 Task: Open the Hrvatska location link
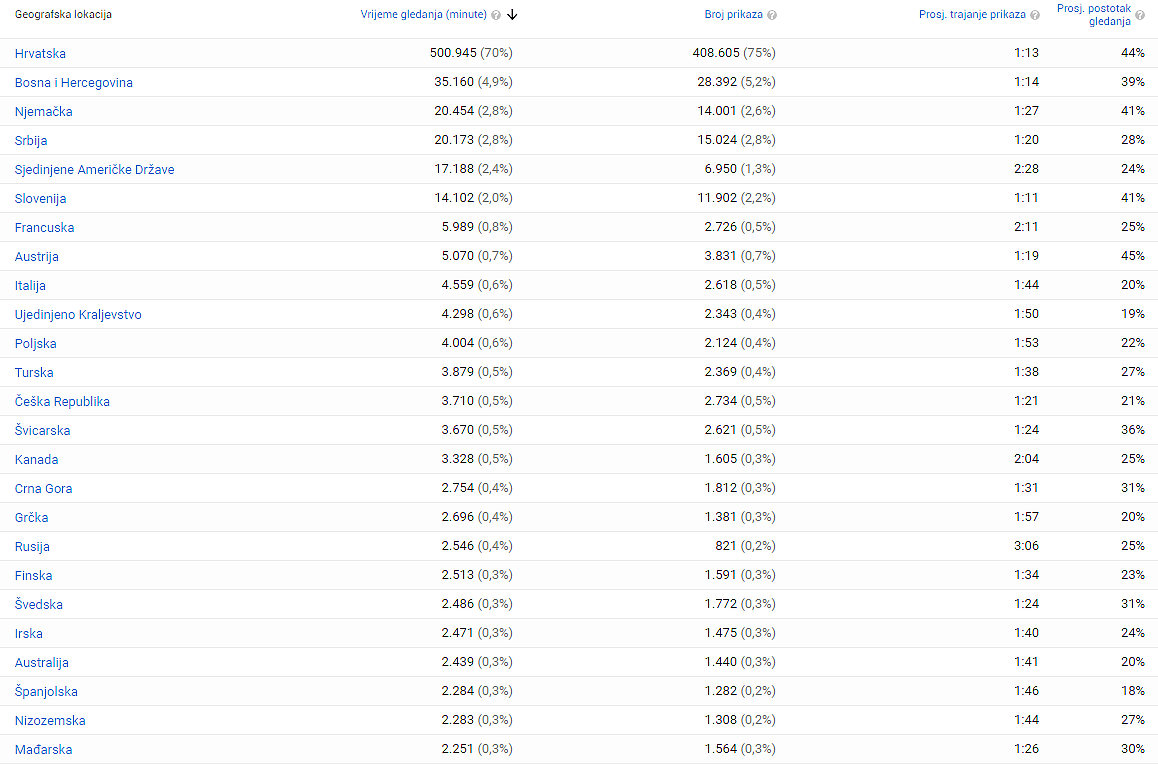[40, 54]
